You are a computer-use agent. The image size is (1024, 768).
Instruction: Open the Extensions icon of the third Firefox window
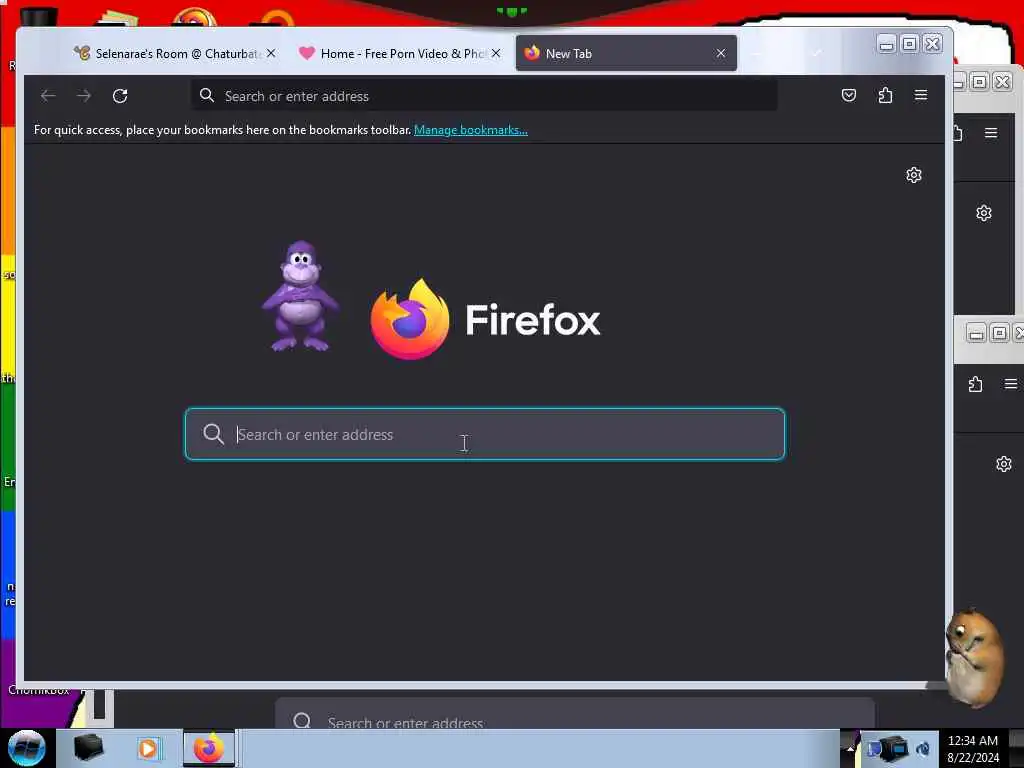pyautogui.click(x=975, y=384)
